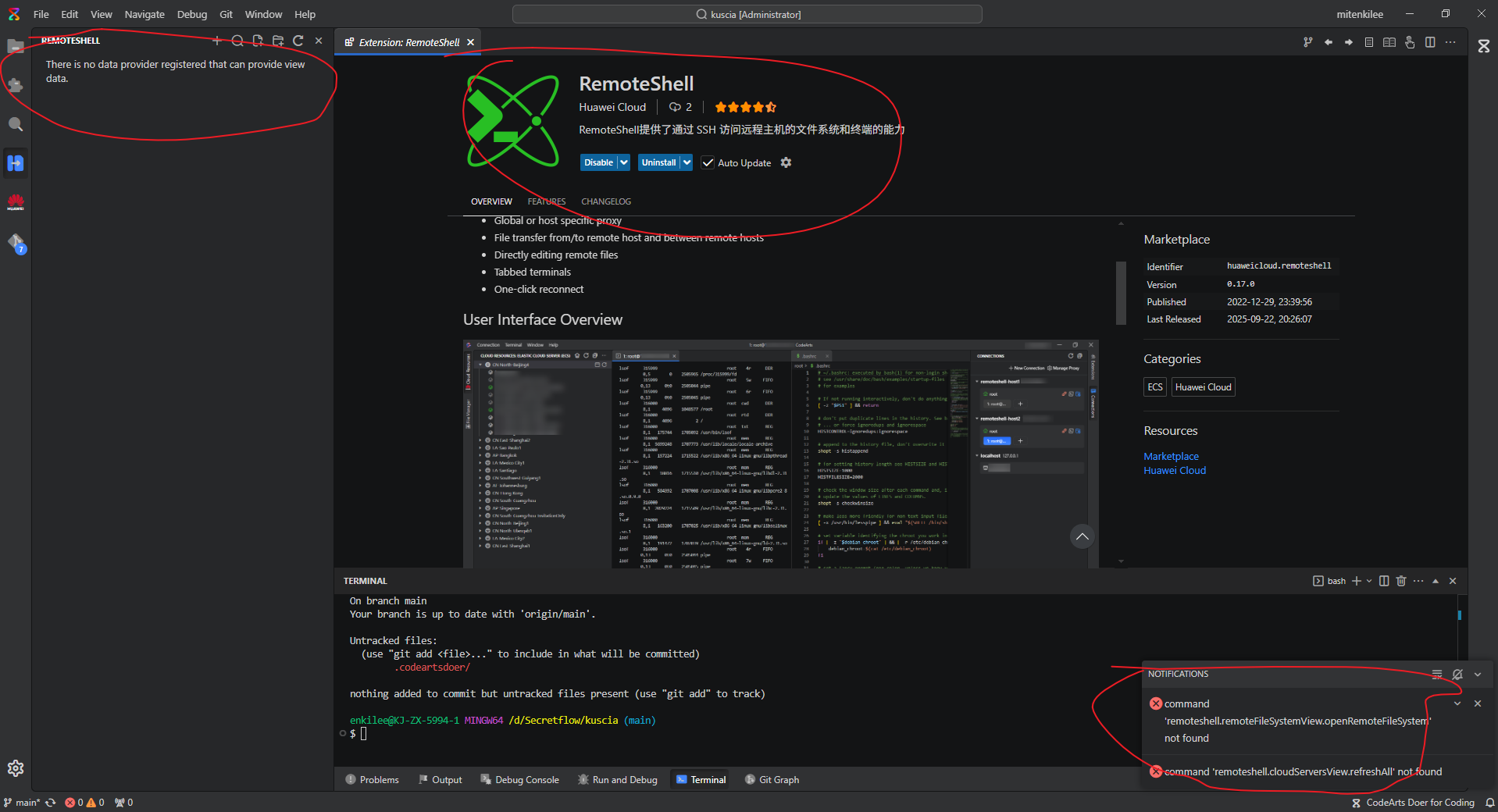Toggle the Auto Update checkbox
Image resolution: width=1498 pixels, height=812 pixels.
point(708,162)
